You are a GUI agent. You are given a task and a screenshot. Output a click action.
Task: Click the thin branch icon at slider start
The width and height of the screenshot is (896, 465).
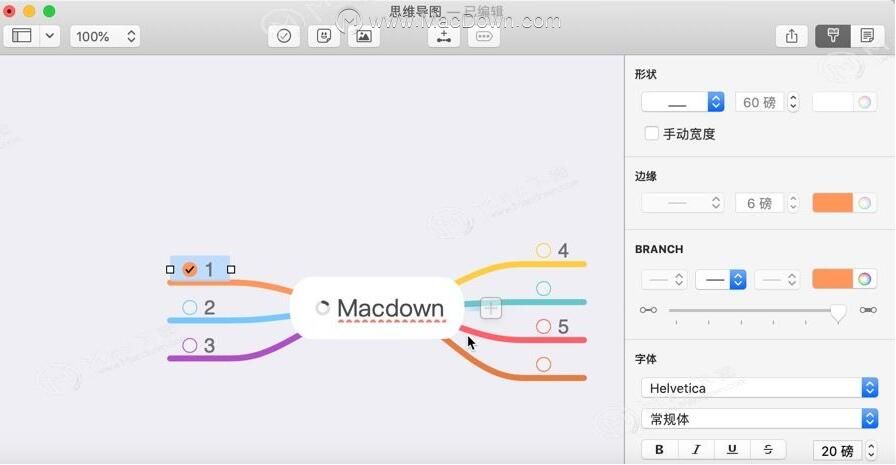648,310
